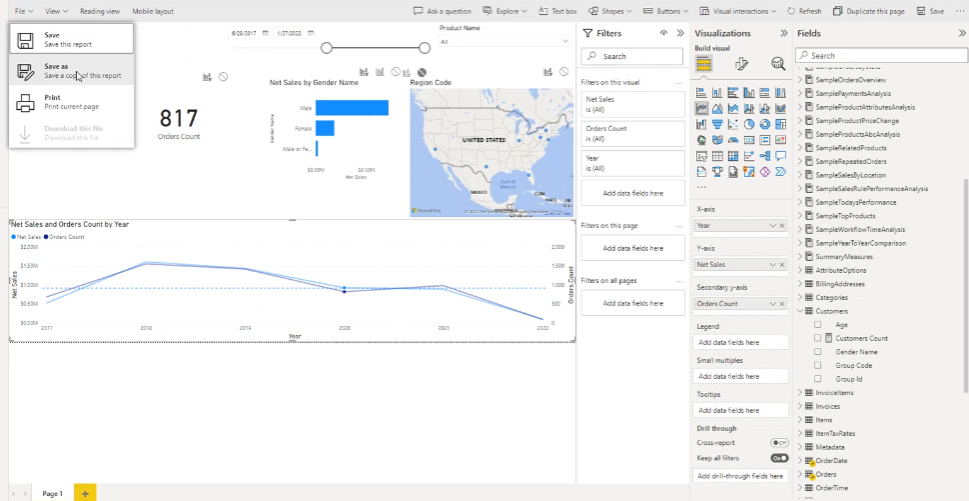Screen dimensions: 969x501
Task: Select the stacked bar chart visual
Action: (x=701, y=93)
